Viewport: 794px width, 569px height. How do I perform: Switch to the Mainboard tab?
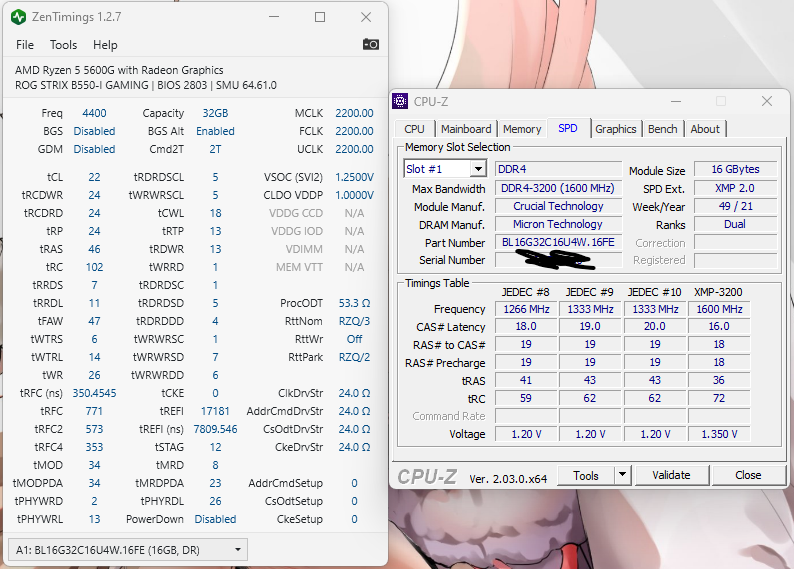point(466,129)
